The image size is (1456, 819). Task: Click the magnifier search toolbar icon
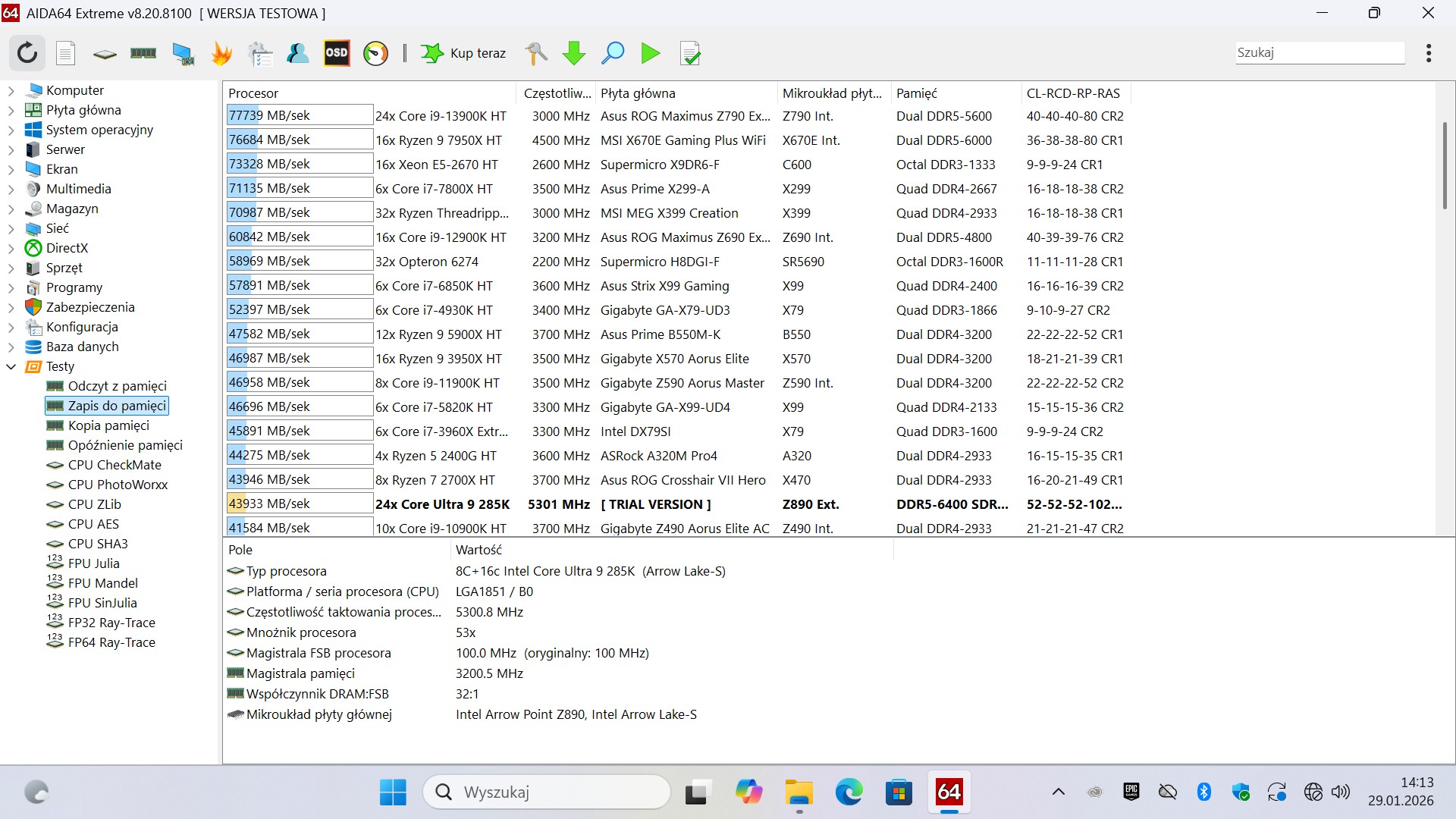click(x=612, y=53)
